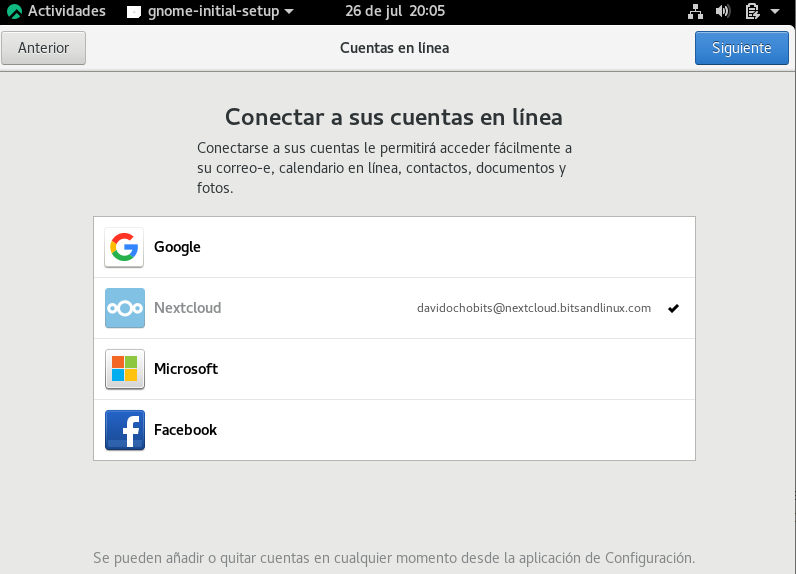
Task: Click the 'Se pueden añadir o quitar cuentas' note
Action: click(394, 558)
